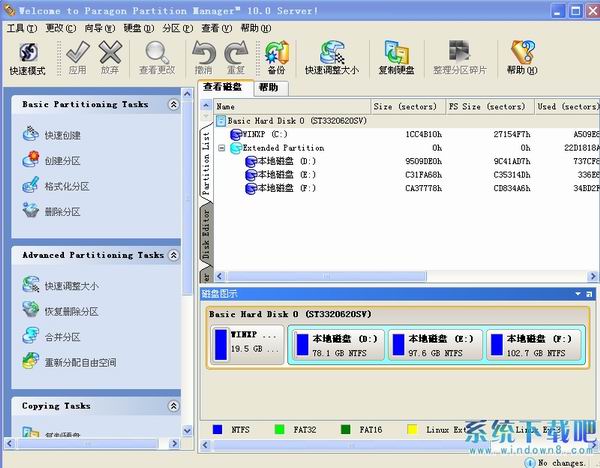This screenshot has width=600, height=468.
Task: Open the 更改(C) menu
Action: [60, 28]
